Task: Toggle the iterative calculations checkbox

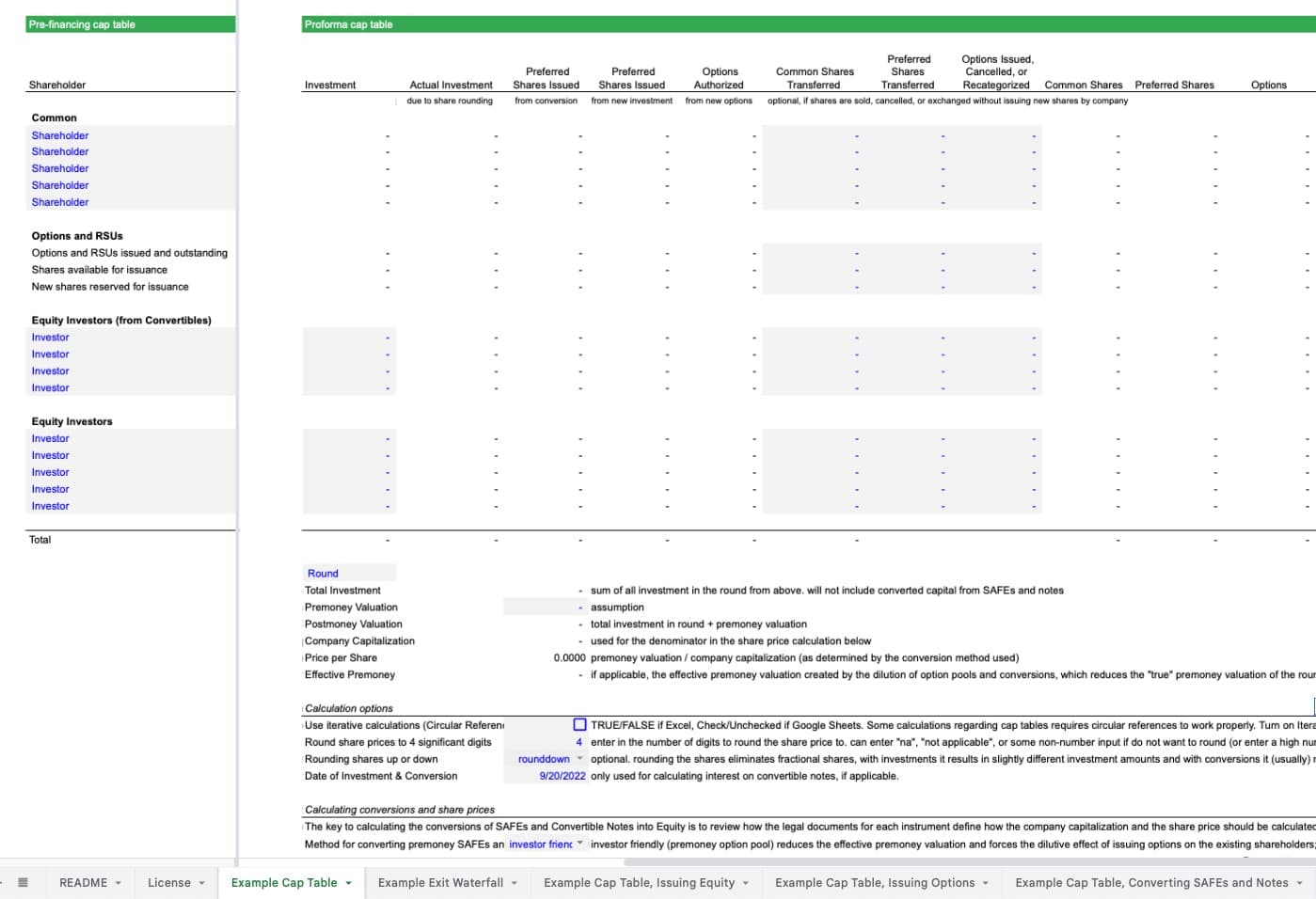Action: click(x=579, y=725)
